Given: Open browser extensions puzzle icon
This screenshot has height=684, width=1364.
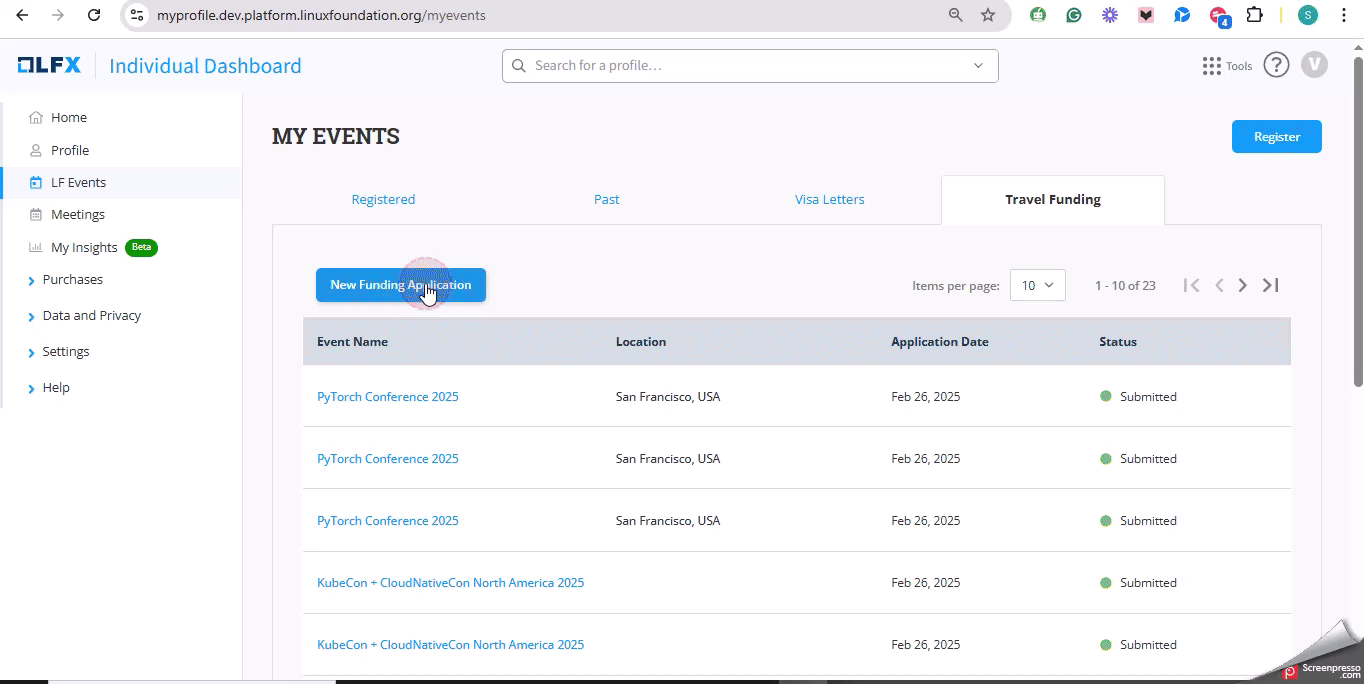Looking at the screenshot, I should [x=1254, y=15].
